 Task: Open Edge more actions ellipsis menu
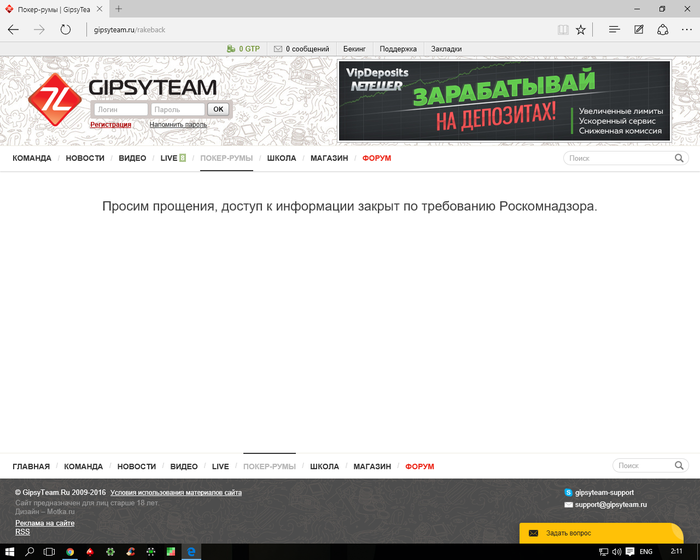[687, 30]
